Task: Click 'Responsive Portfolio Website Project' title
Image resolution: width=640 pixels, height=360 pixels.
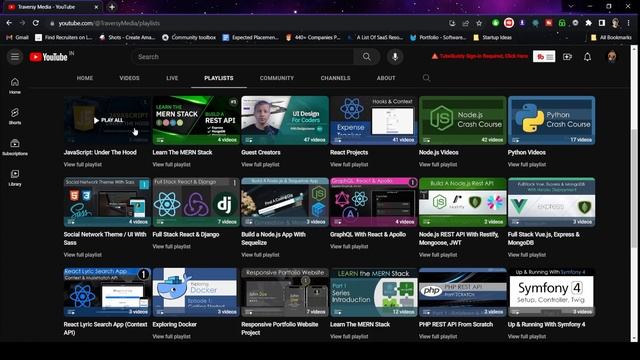Action: coord(280,329)
